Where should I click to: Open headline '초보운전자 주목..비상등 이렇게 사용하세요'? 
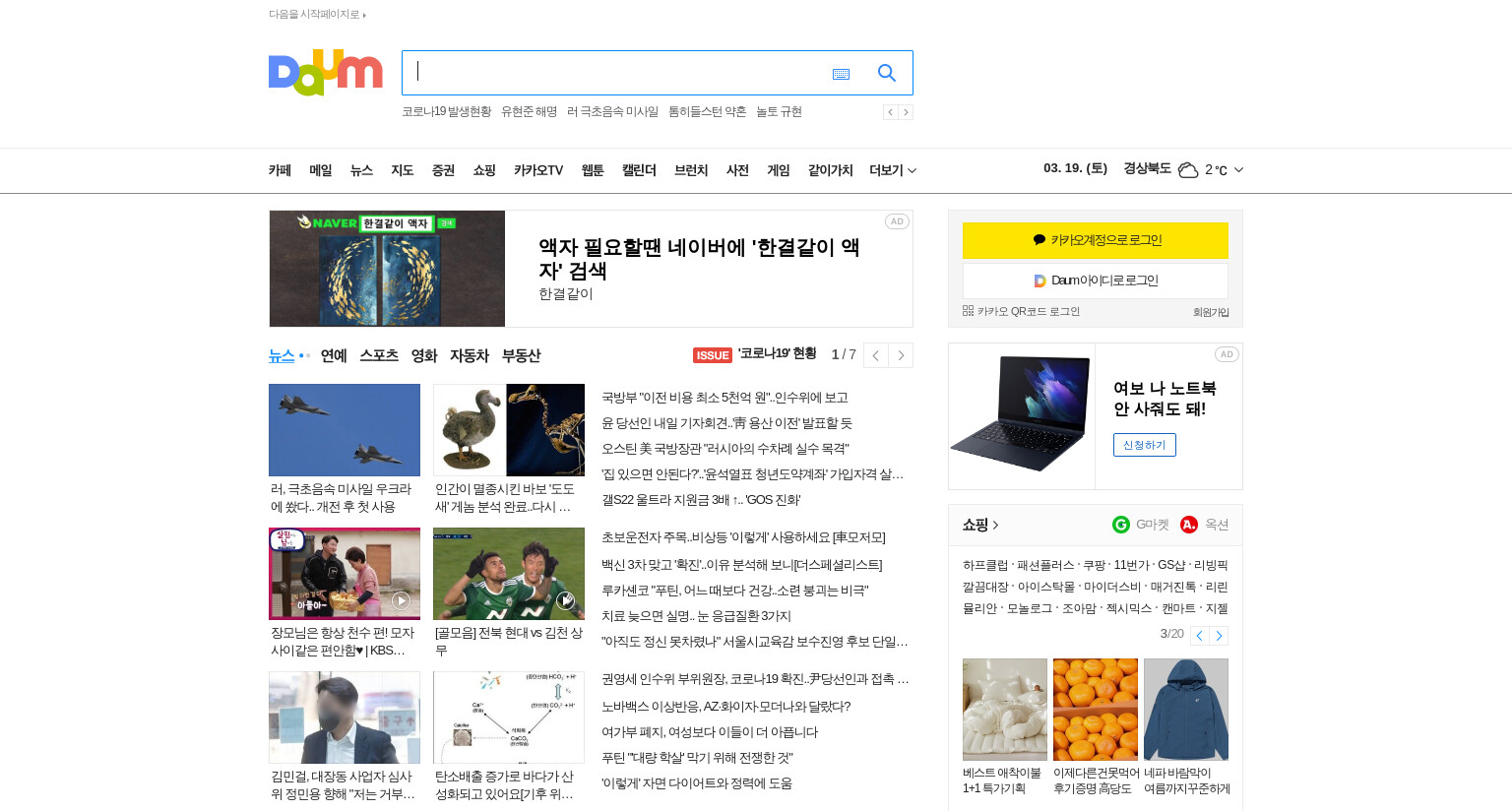pyautogui.click(x=743, y=537)
